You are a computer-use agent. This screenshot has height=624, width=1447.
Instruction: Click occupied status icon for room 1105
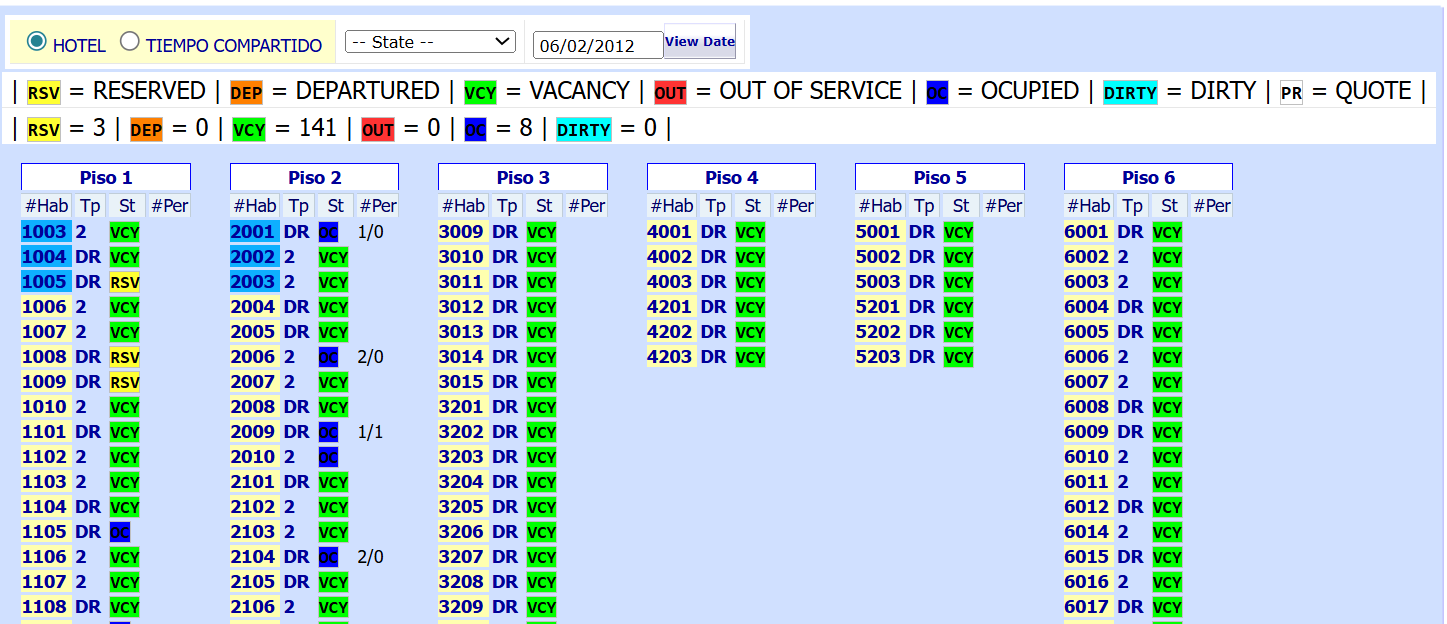pos(120,532)
